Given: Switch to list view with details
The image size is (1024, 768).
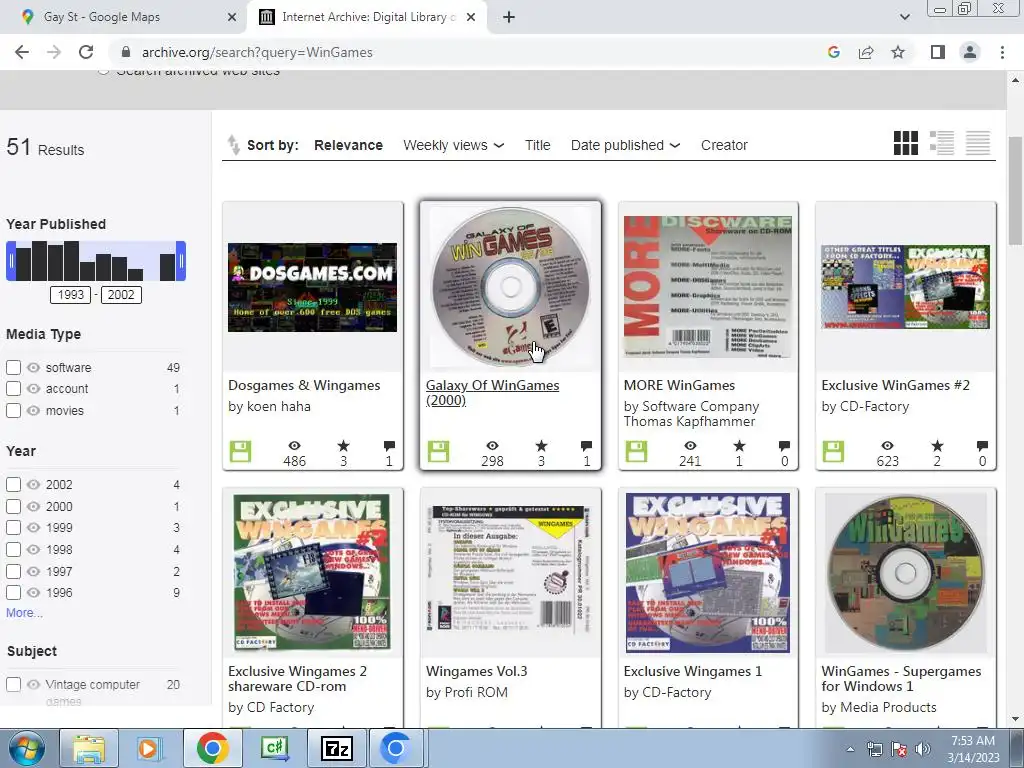Looking at the screenshot, I should point(942,143).
